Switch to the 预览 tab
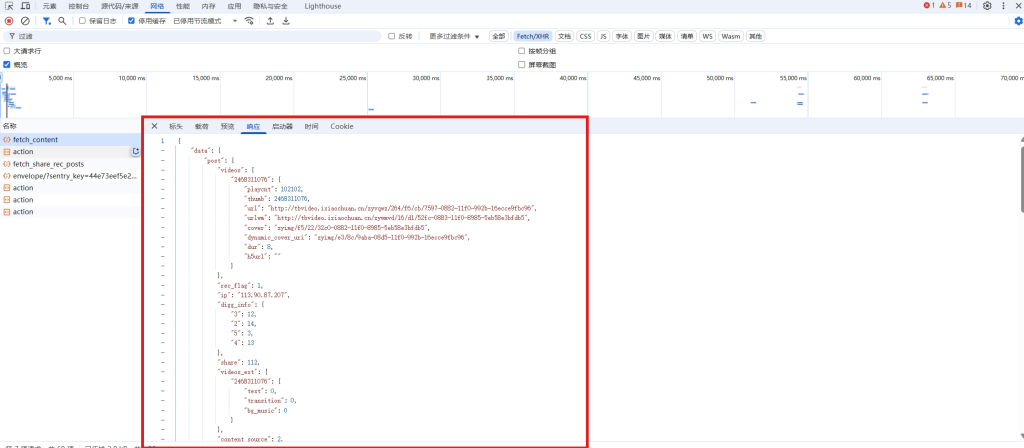 coord(227,127)
